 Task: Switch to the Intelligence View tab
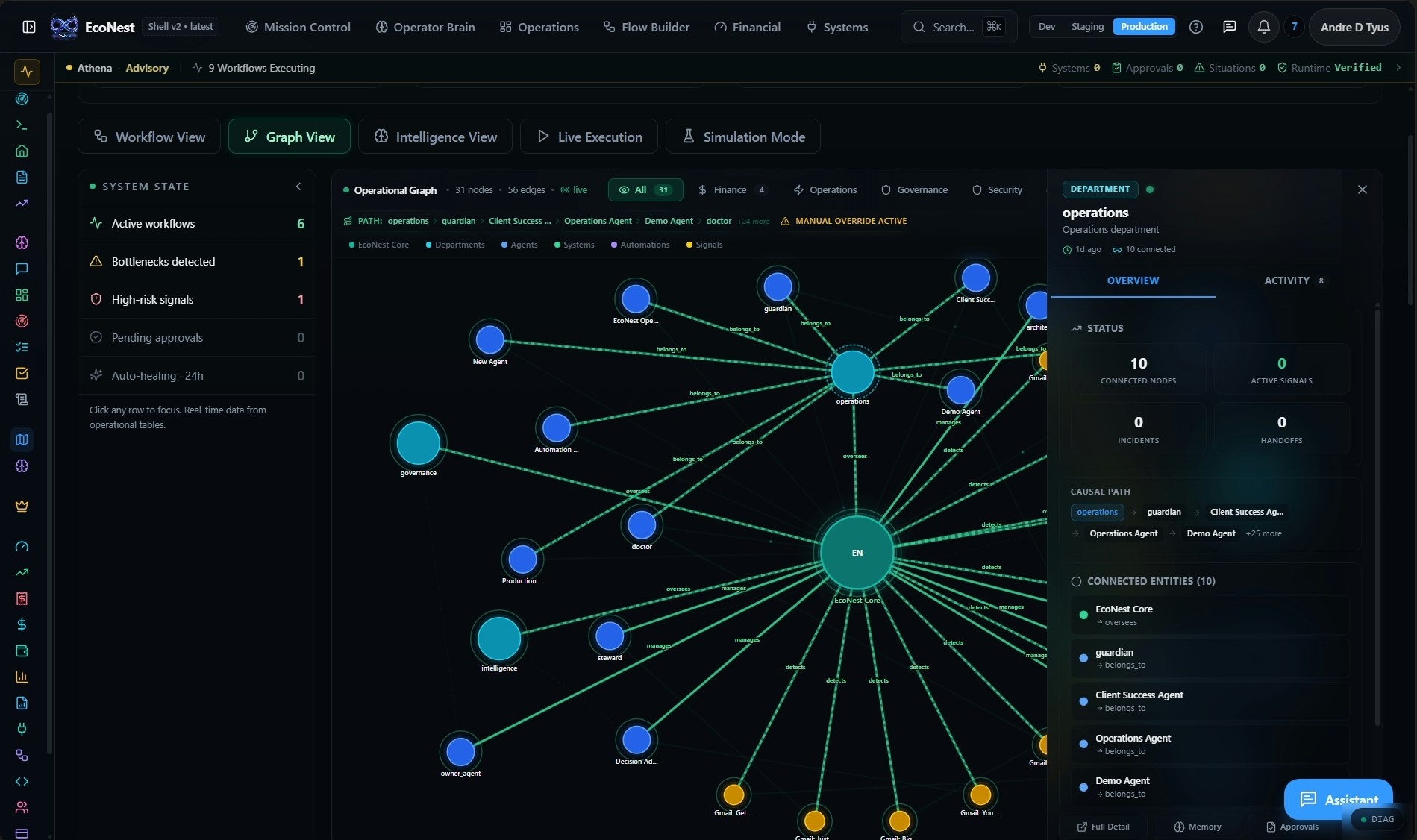pyautogui.click(x=435, y=137)
